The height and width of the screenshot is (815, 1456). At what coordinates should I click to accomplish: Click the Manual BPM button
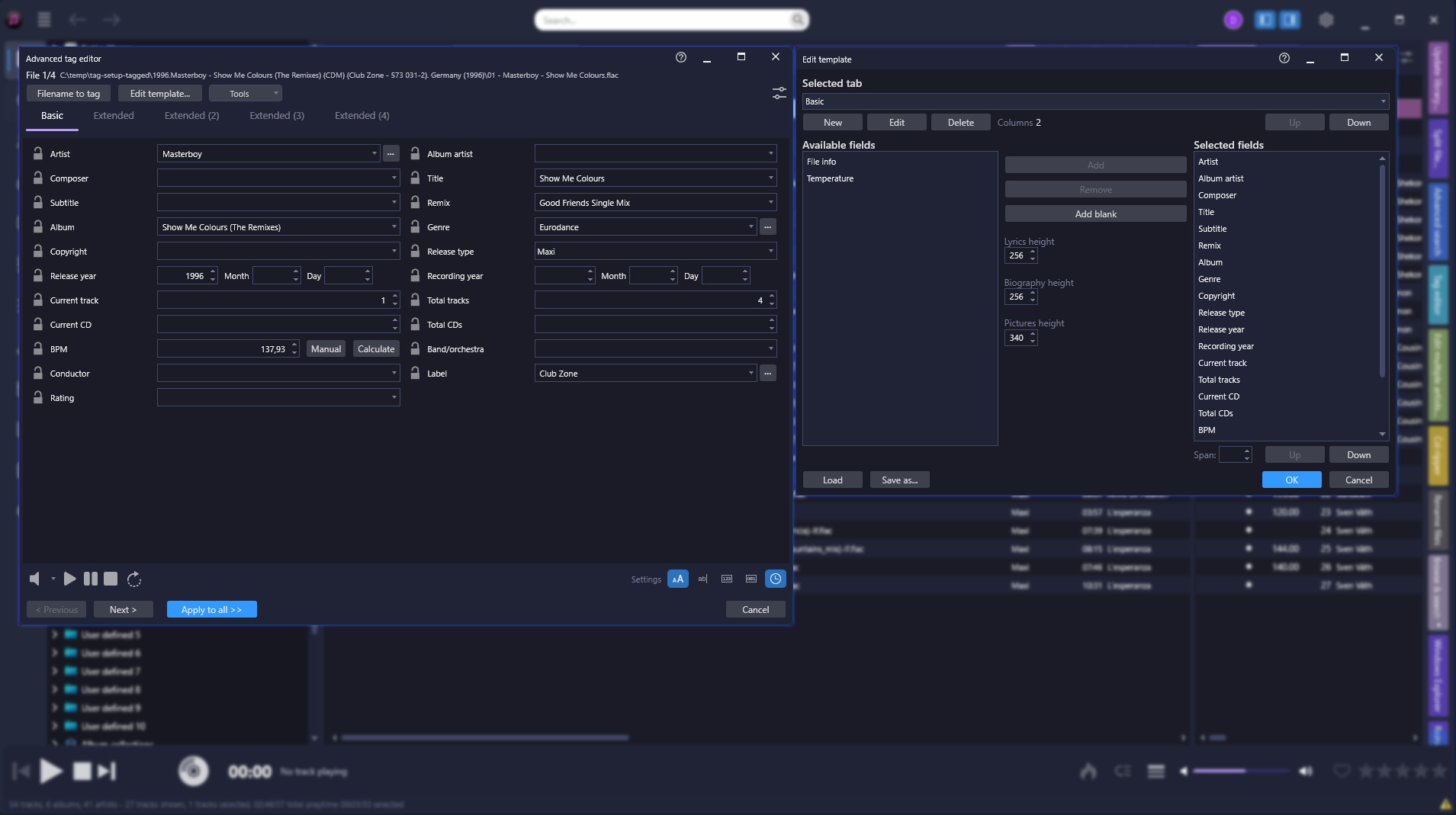tap(326, 348)
